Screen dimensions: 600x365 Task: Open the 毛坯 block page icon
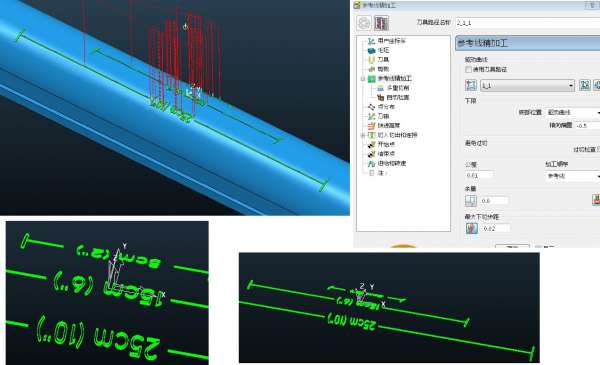(x=371, y=50)
